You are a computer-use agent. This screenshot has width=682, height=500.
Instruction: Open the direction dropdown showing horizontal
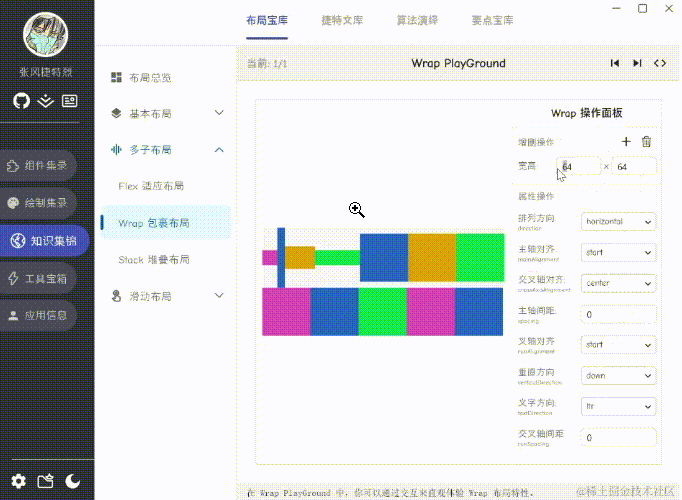[x=618, y=222]
